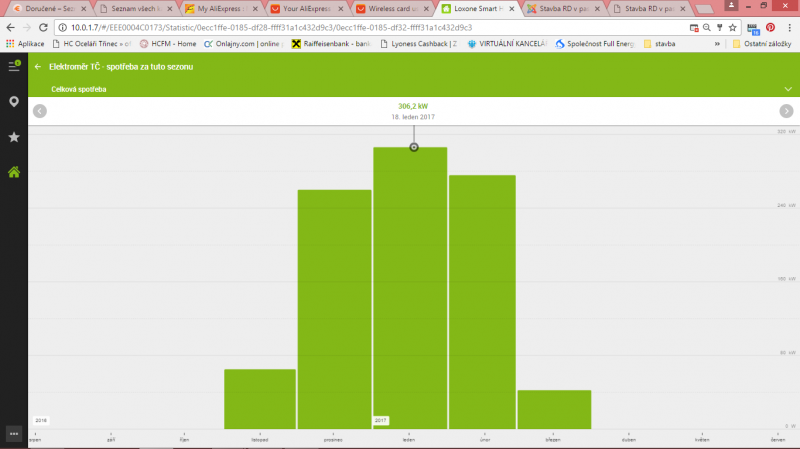Open the Raiffeisenbank bookmark
The image size is (800, 449).
tap(328, 44)
